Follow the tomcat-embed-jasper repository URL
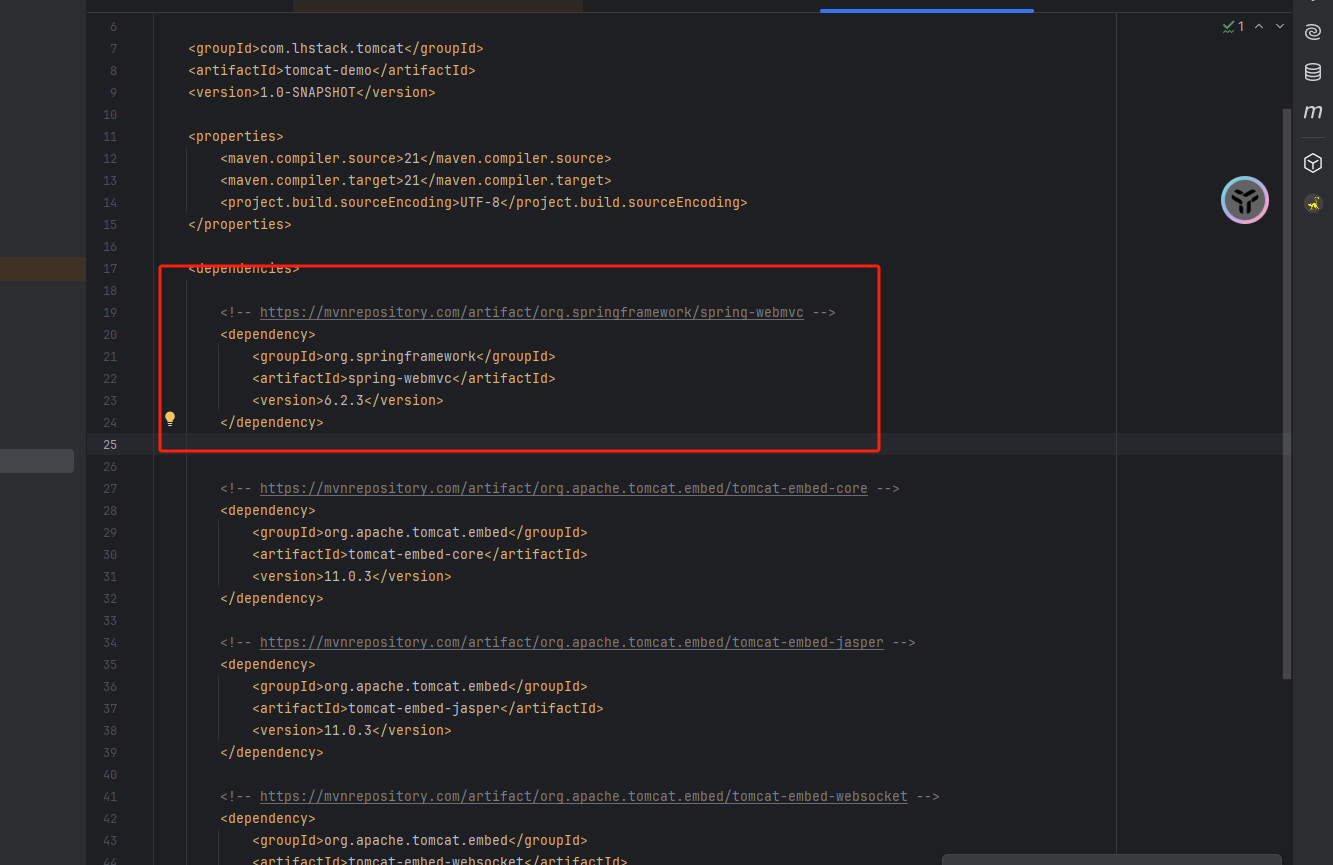1333x865 pixels. click(x=571, y=643)
